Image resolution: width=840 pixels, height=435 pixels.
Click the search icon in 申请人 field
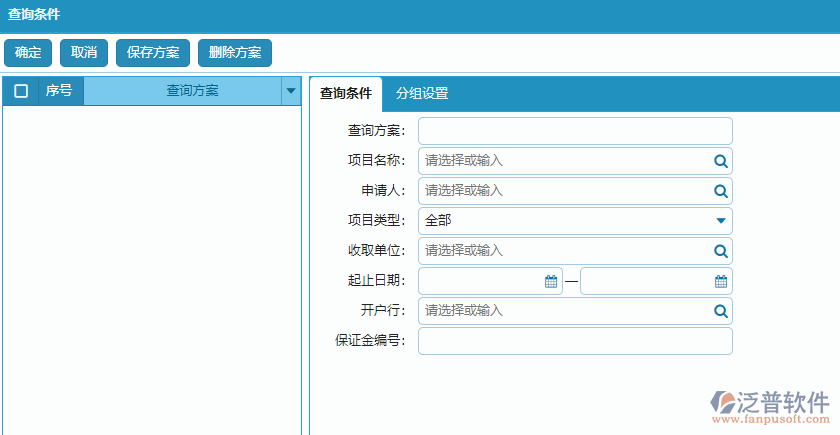[720, 191]
